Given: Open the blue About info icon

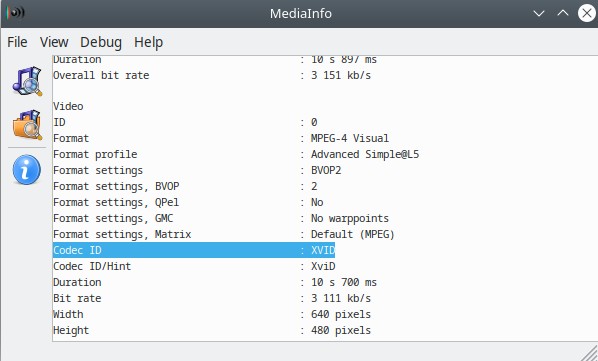Looking at the screenshot, I should 27,170.
